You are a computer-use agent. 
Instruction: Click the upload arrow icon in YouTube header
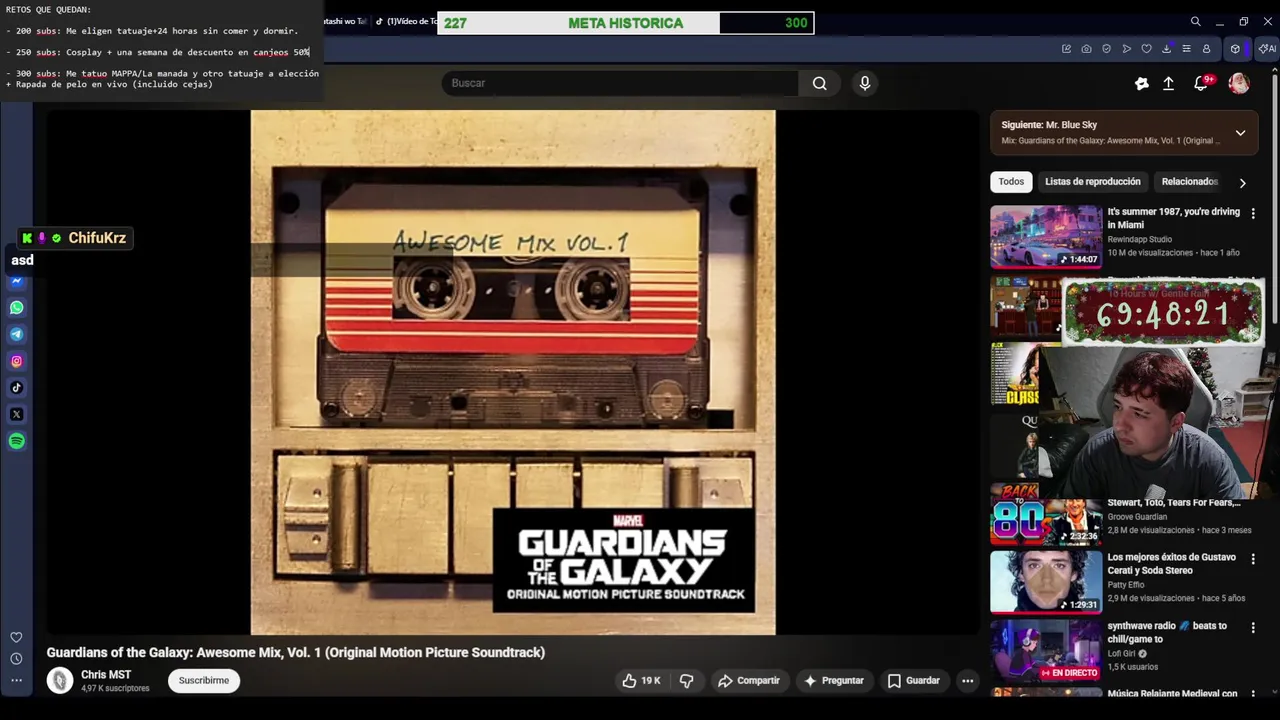tap(1168, 84)
